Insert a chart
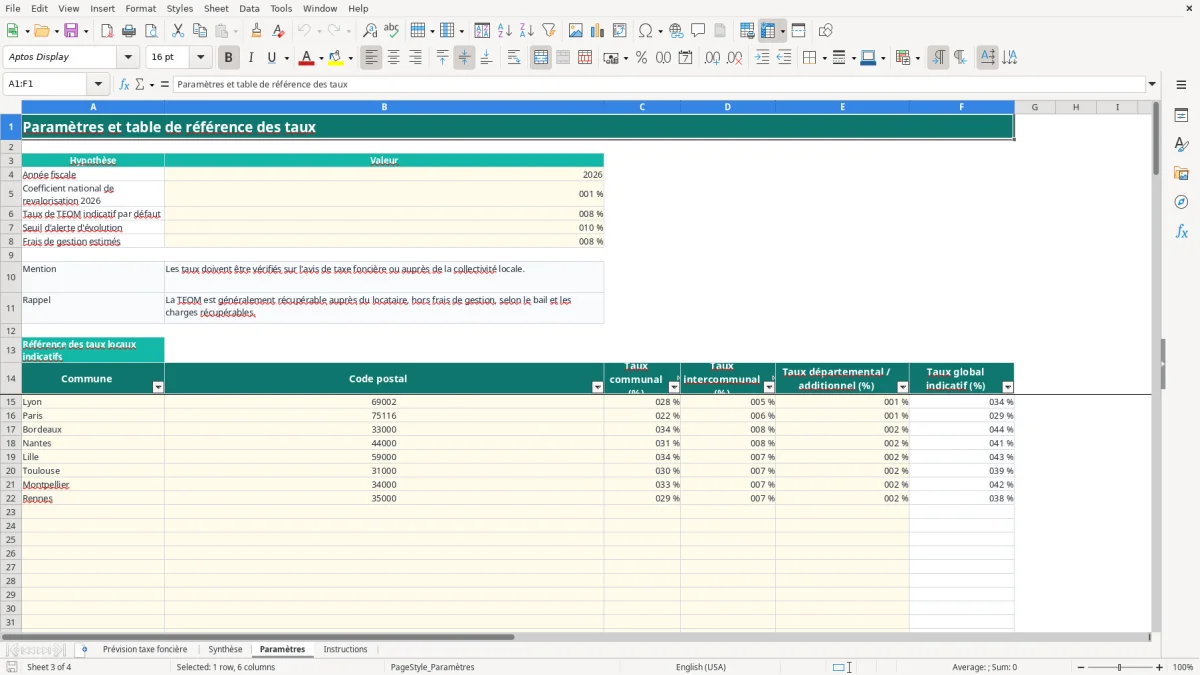 point(598,31)
